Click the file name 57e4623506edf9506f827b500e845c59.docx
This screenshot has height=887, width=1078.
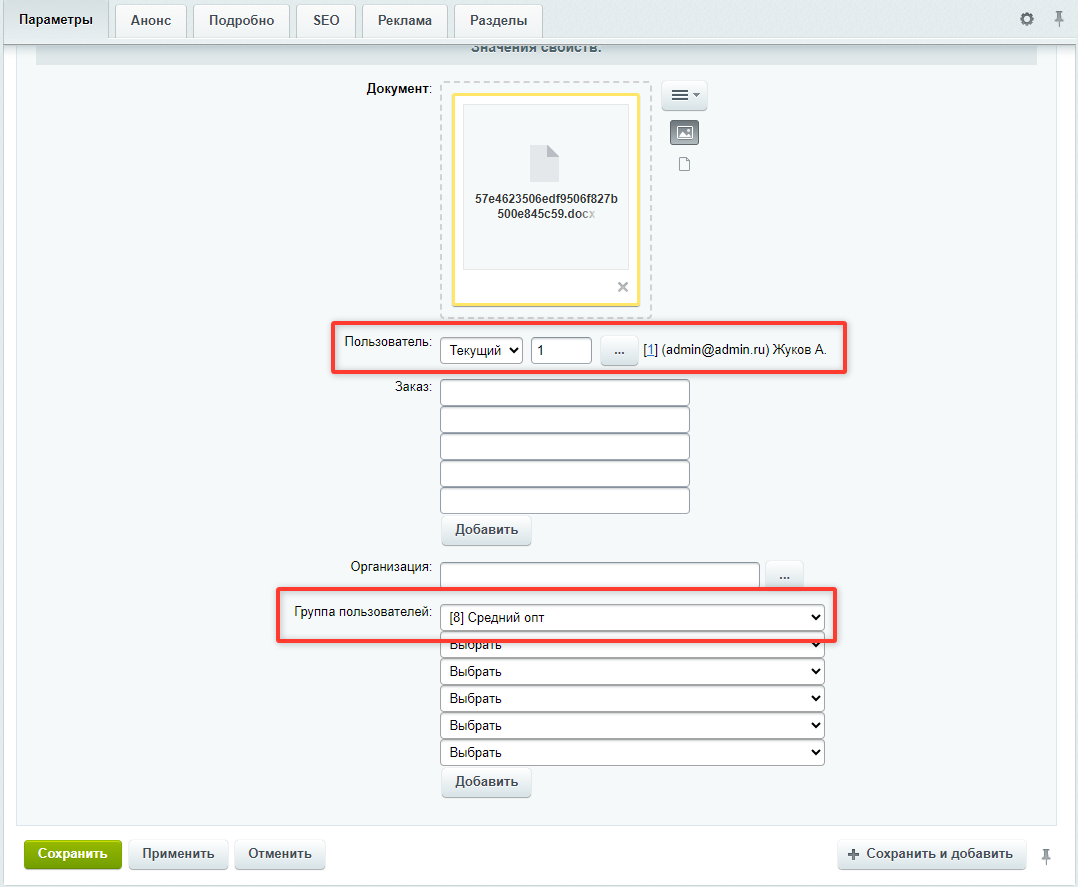point(546,206)
